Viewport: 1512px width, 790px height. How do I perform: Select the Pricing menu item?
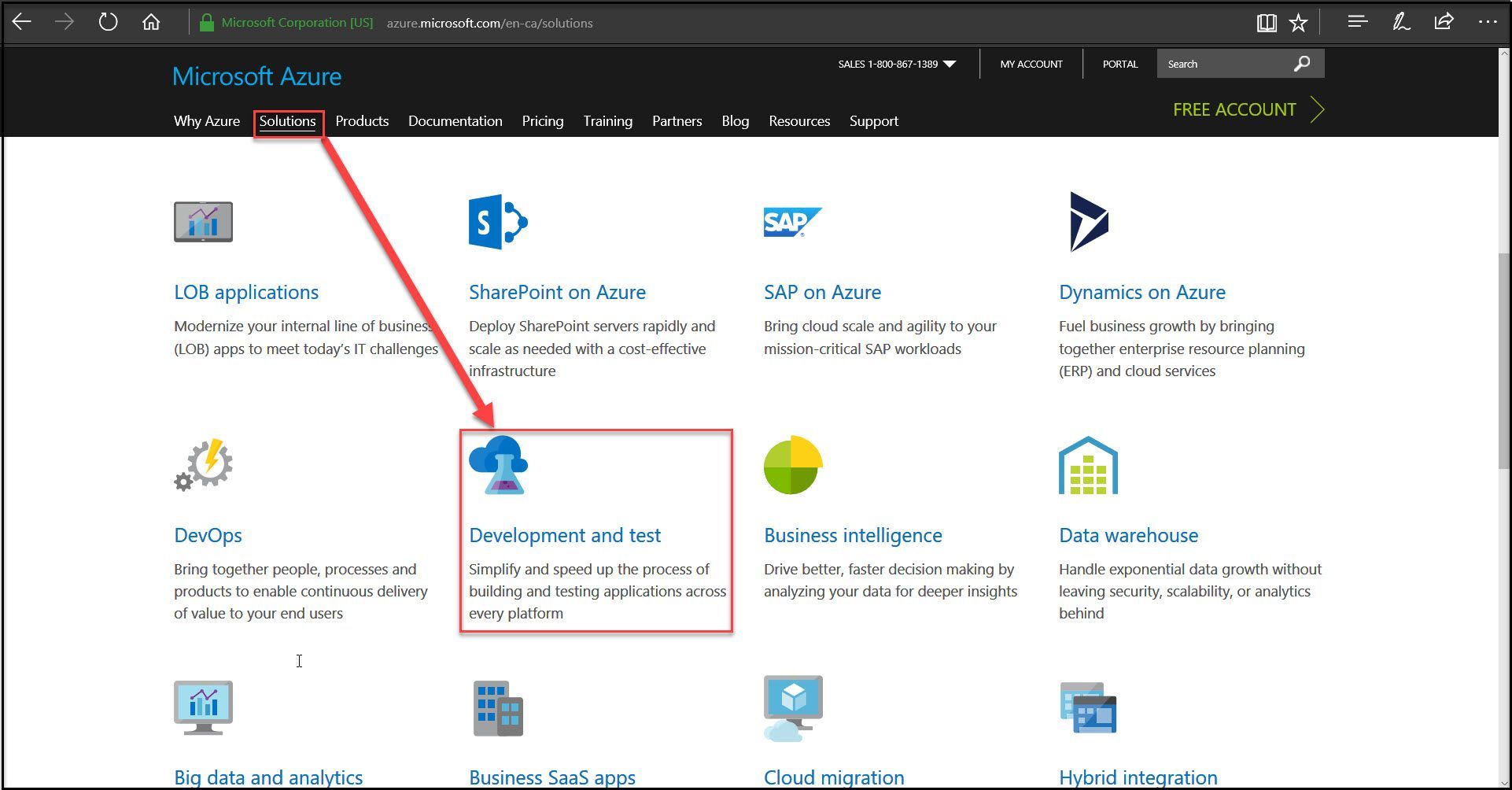point(542,121)
